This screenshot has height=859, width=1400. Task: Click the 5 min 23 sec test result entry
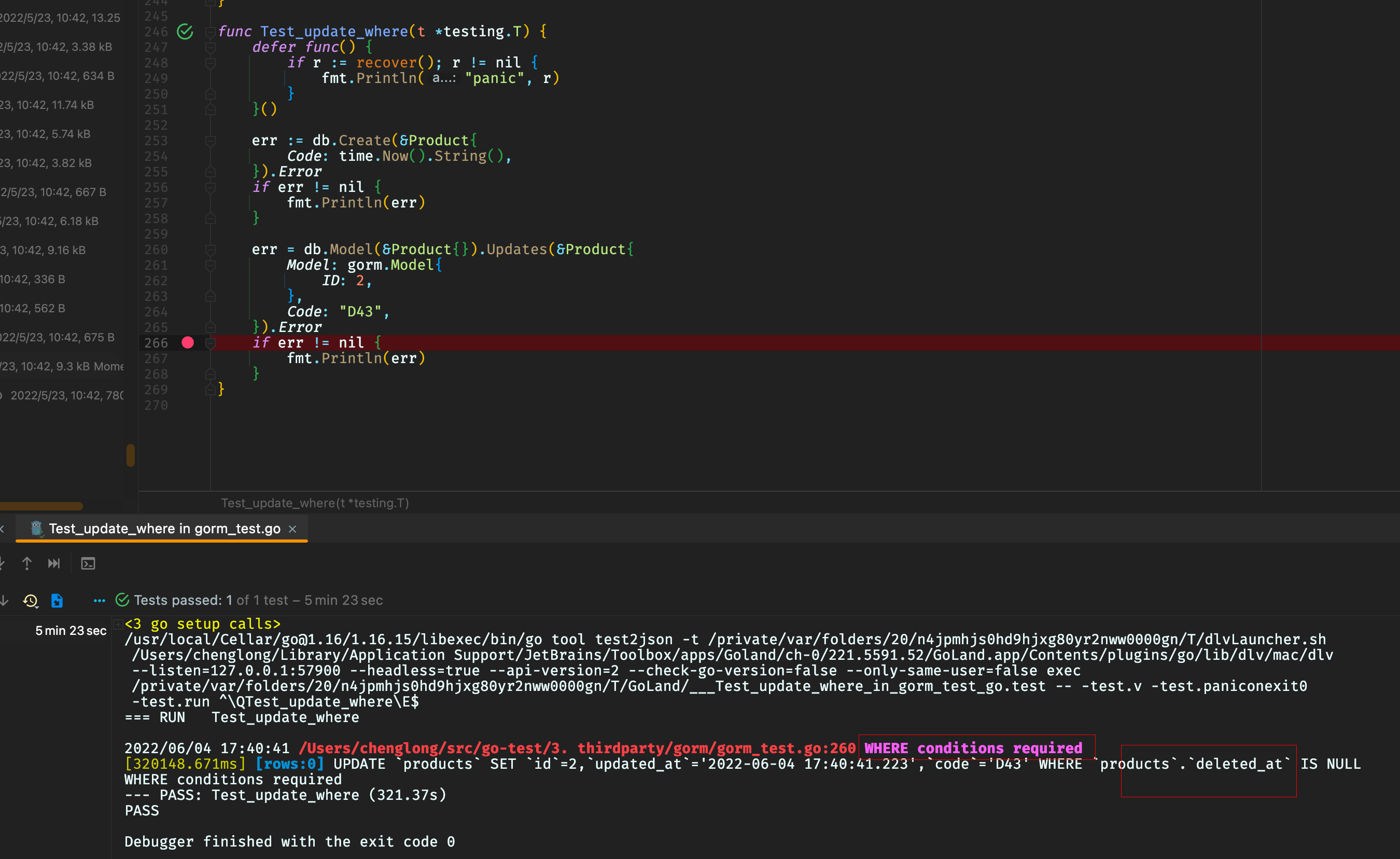pos(71,630)
